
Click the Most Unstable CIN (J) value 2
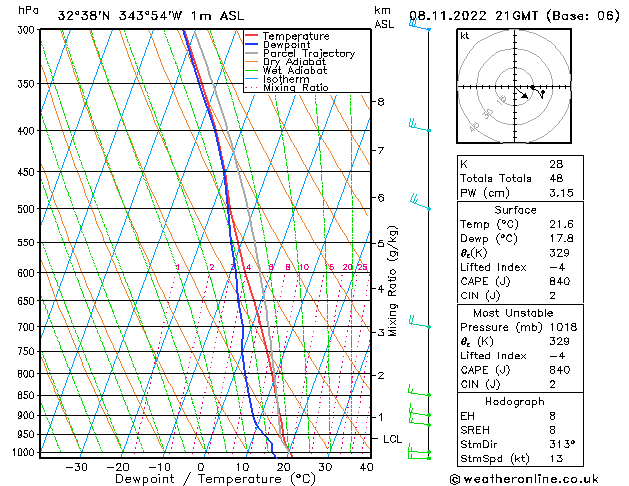click(x=552, y=384)
